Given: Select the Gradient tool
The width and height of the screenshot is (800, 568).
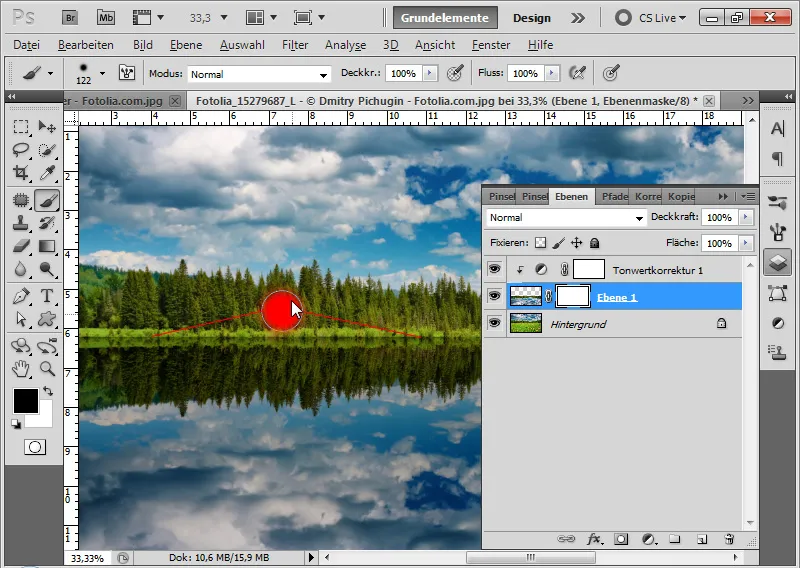Looking at the screenshot, I should click(x=47, y=246).
